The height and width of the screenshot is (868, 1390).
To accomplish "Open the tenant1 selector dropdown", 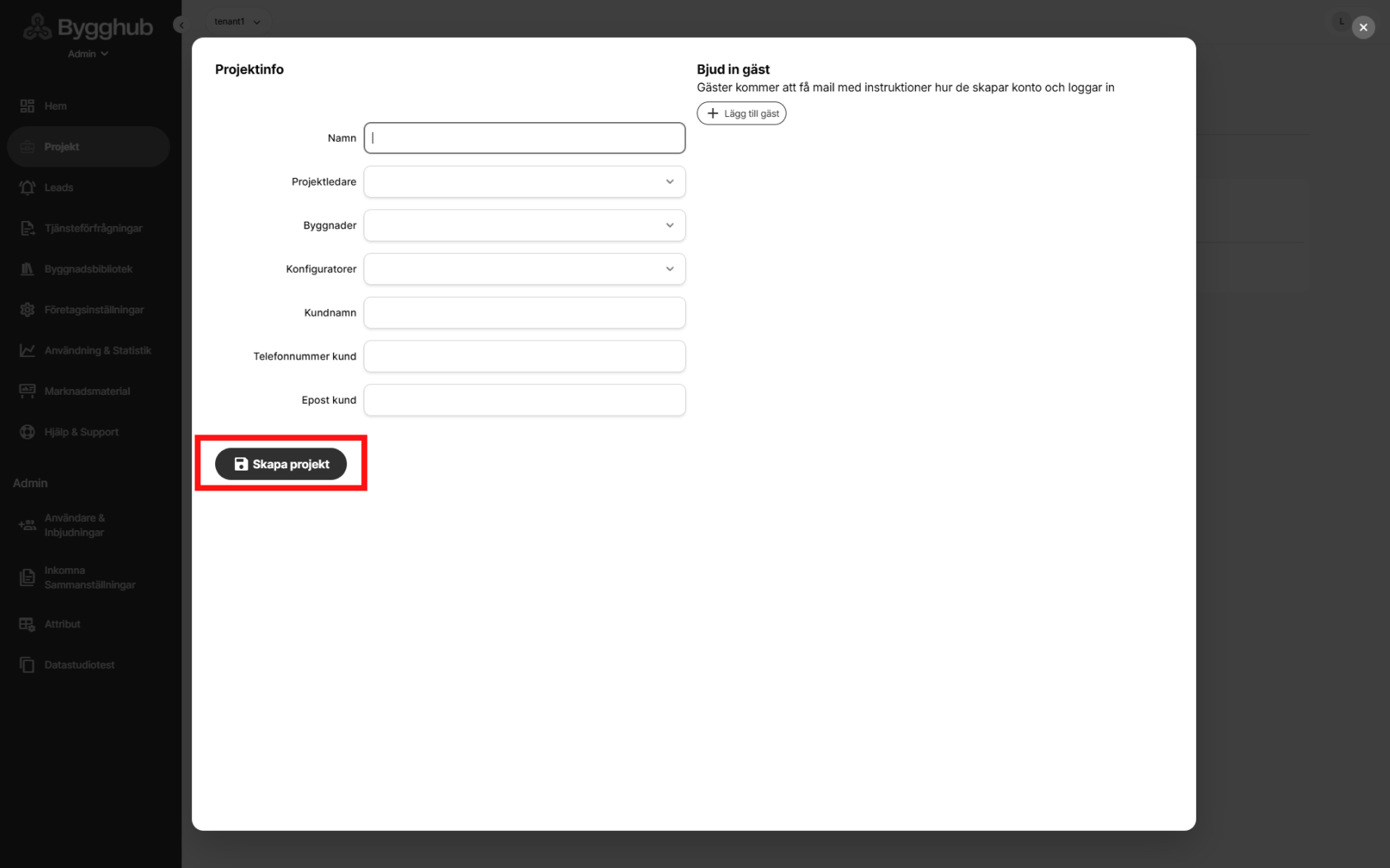I will 237,21.
